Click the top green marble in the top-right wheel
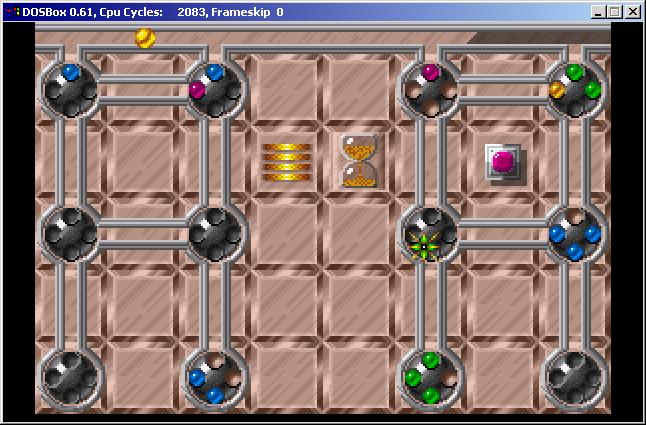 [575, 72]
